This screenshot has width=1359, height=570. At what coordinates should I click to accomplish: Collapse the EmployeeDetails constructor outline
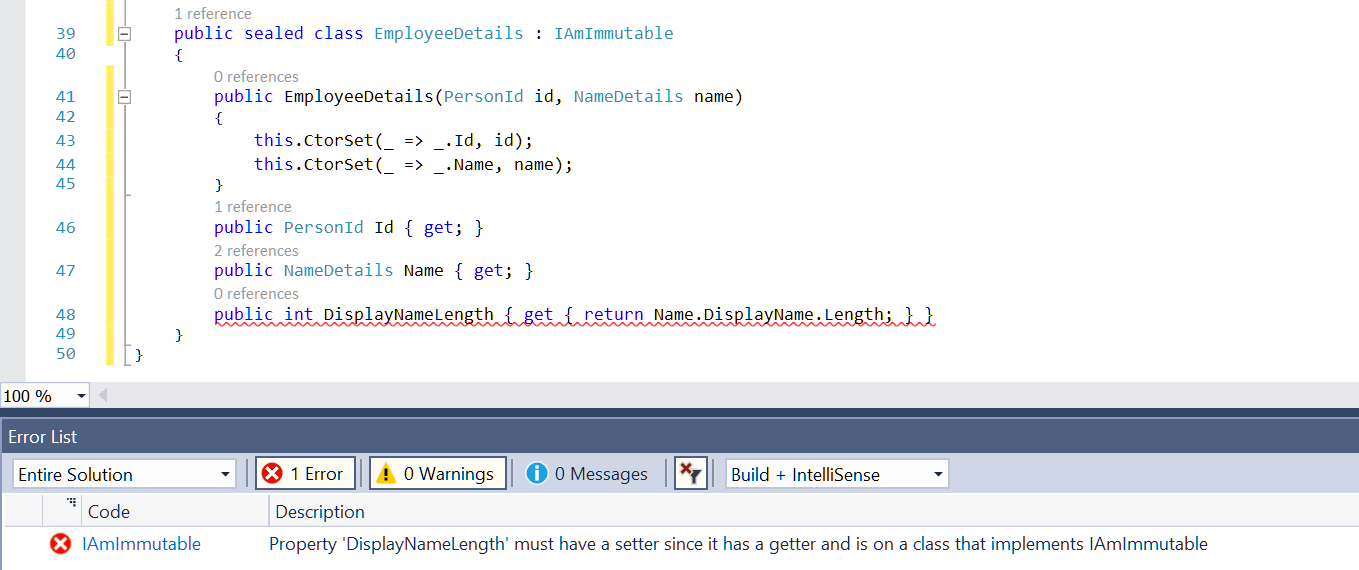[x=125, y=97]
